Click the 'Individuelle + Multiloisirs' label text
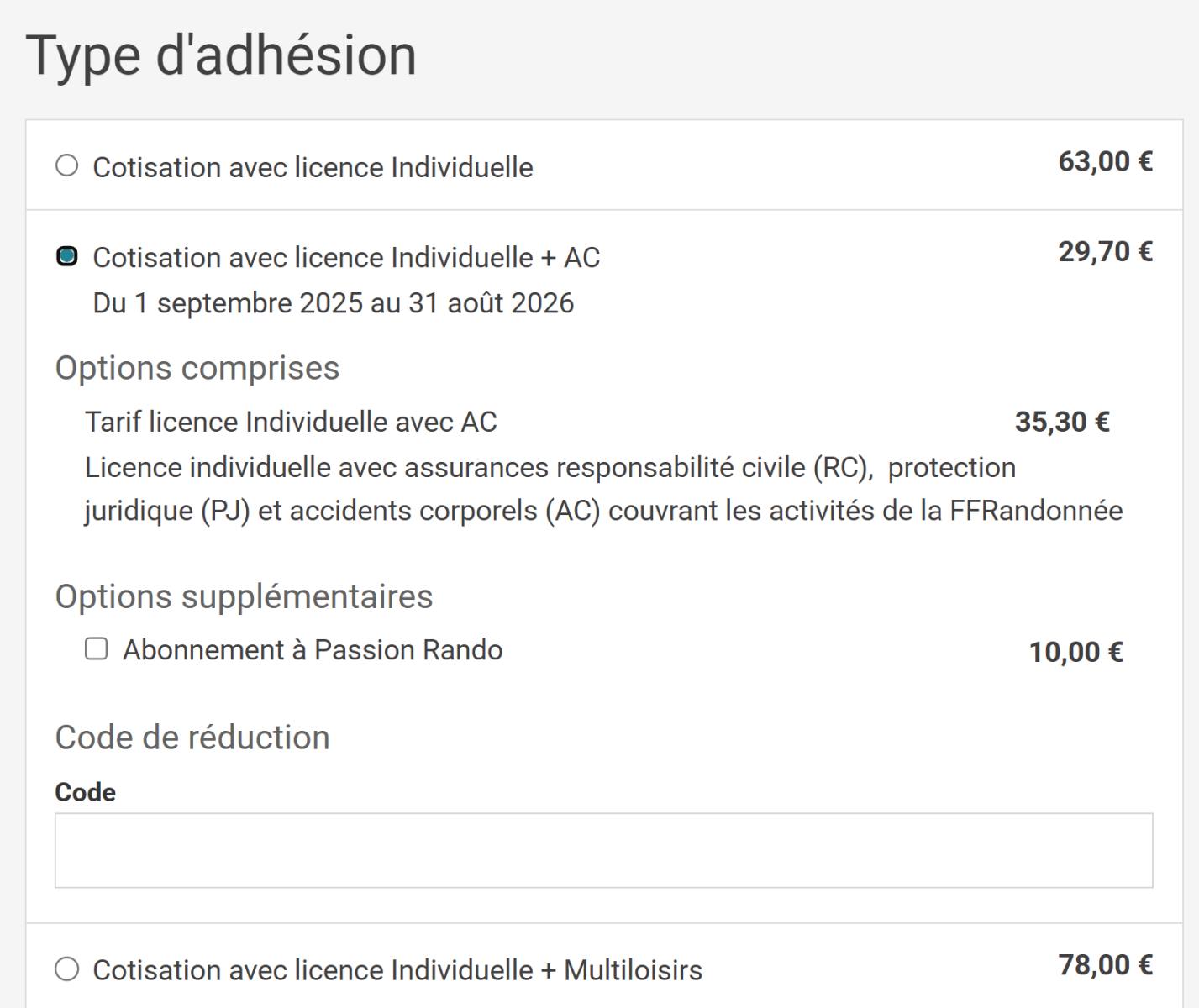The image size is (1199, 1008). point(397,970)
